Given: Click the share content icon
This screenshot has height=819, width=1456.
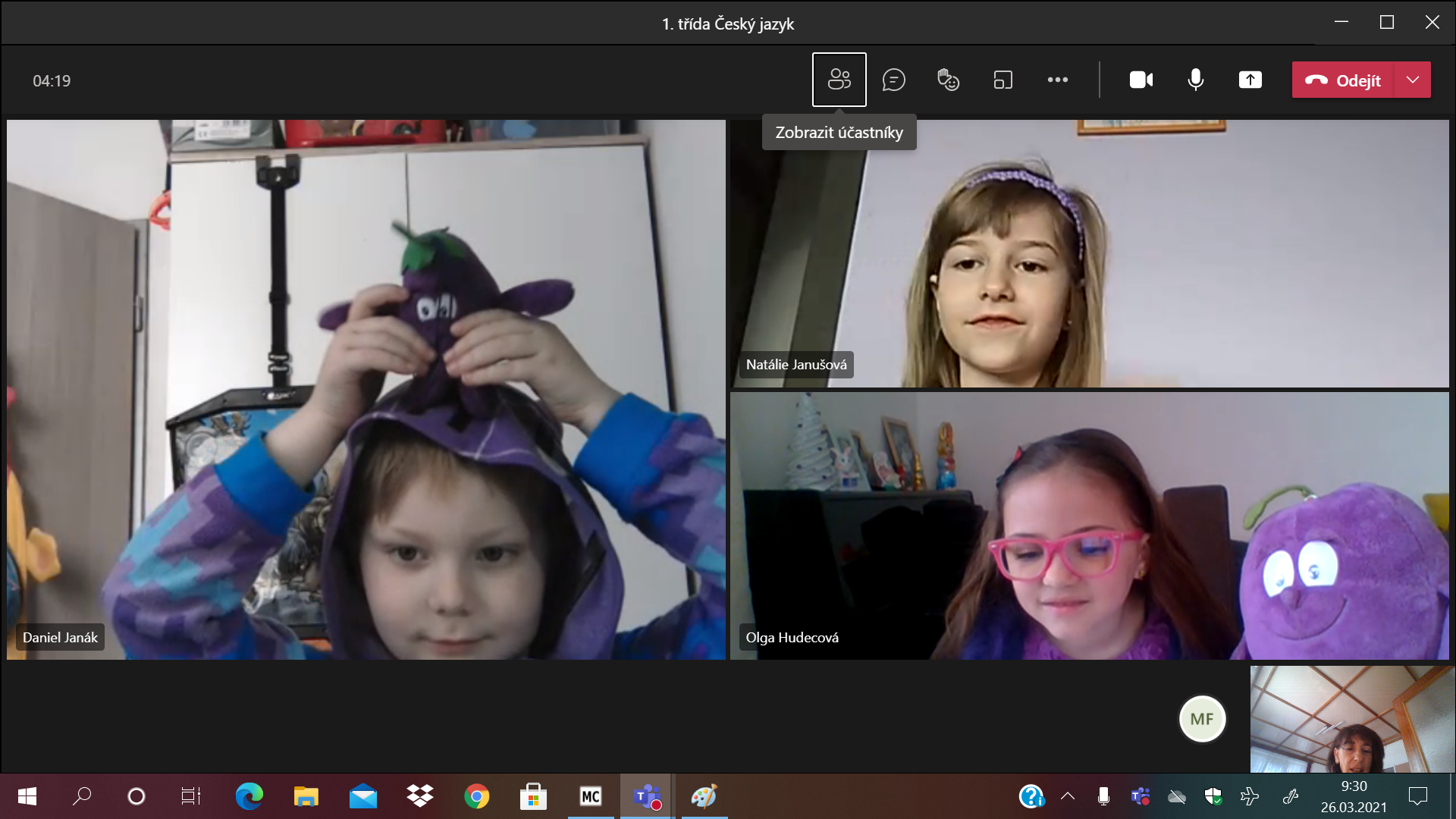Looking at the screenshot, I should coord(1250,80).
